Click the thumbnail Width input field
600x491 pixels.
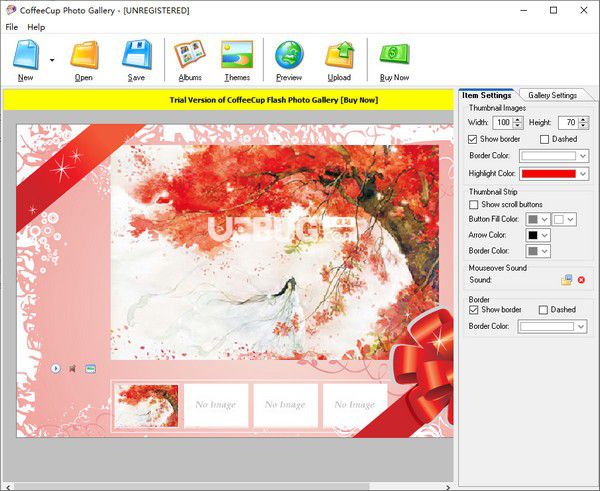pos(503,122)
